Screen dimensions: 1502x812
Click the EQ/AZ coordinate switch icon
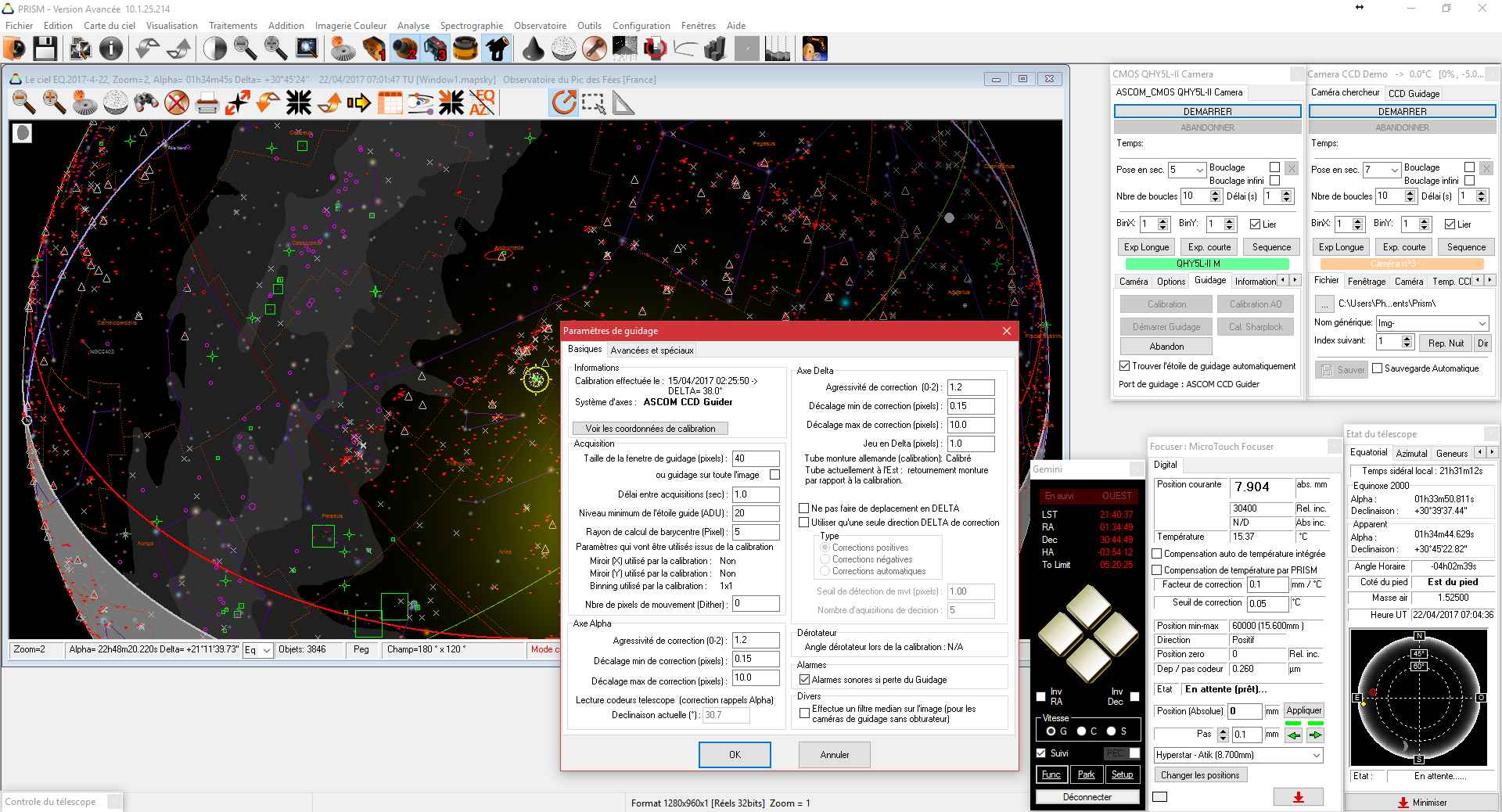click(482, 102)
